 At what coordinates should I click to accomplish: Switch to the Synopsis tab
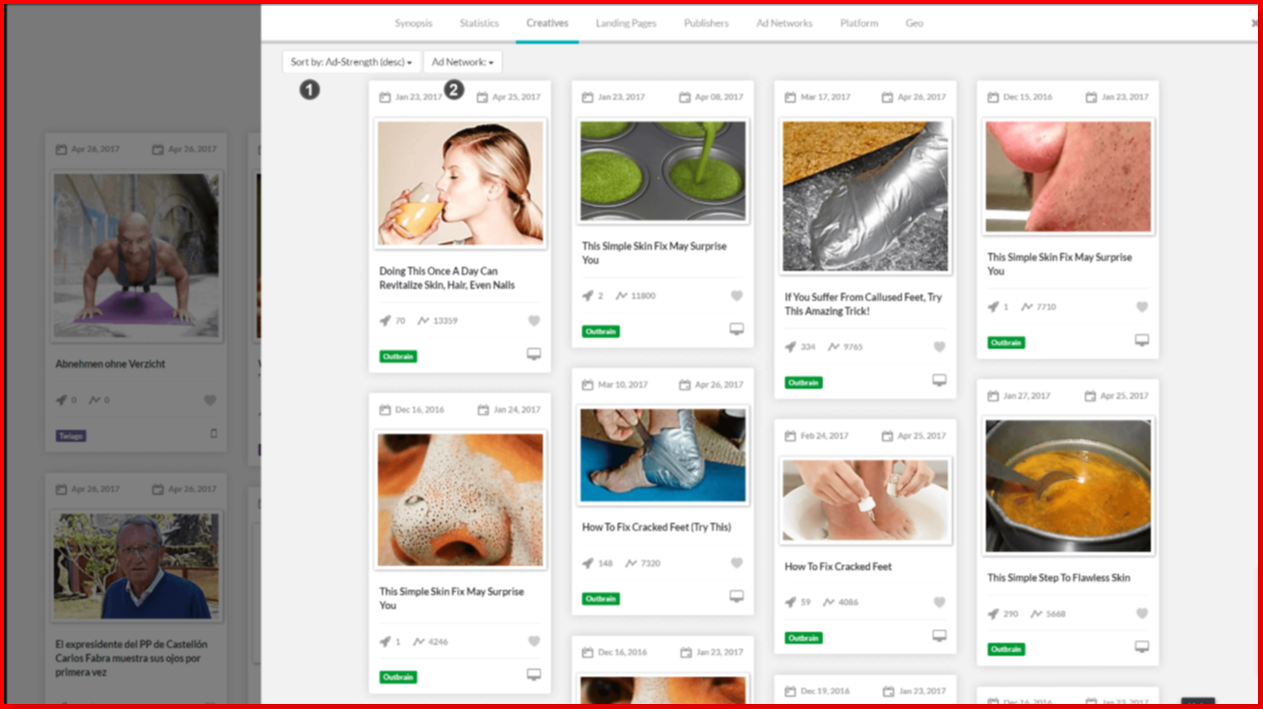(413, 23)
